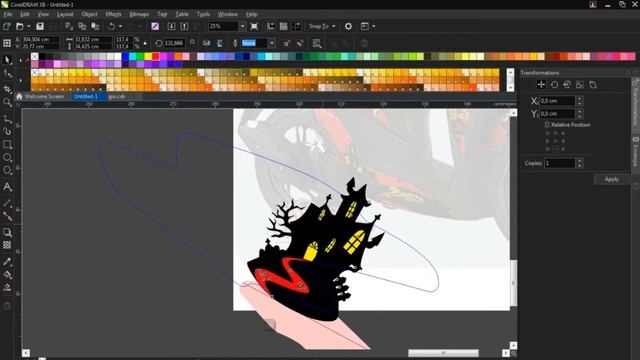Pick the red swatch in top palette
This screenshot has height=360, width=640.
(156, 56)
